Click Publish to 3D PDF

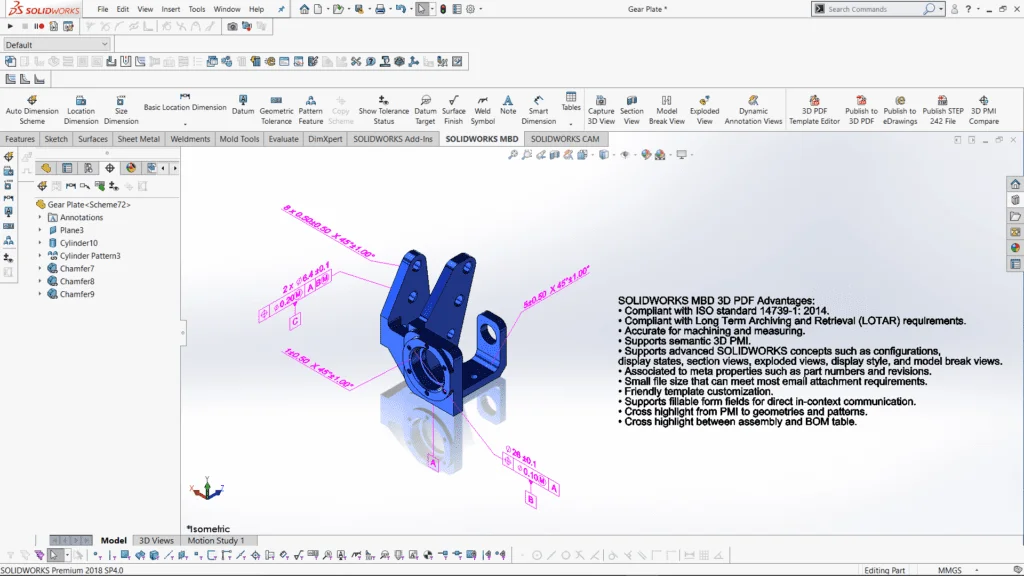pyautogui.click(x=861, y=110)
